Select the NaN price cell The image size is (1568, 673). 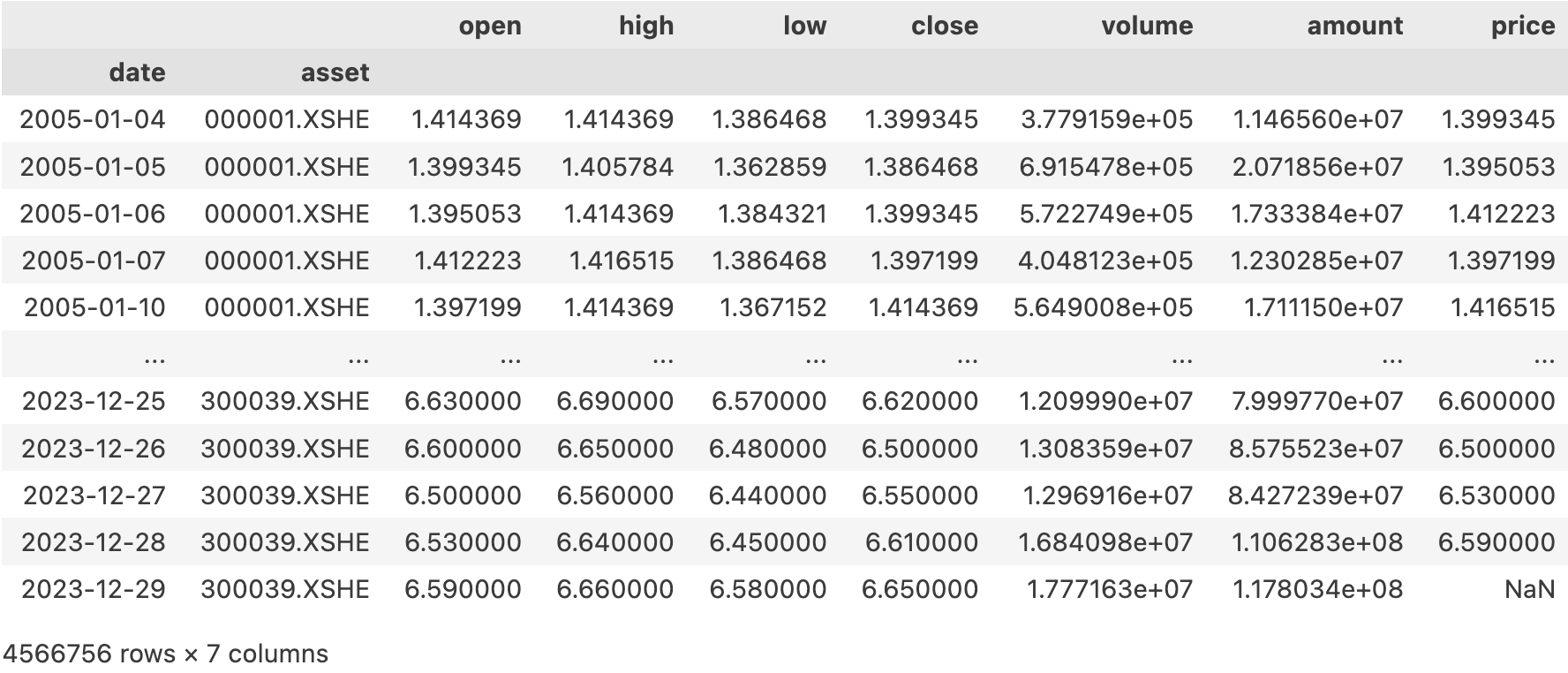(x=1529, y=589)
